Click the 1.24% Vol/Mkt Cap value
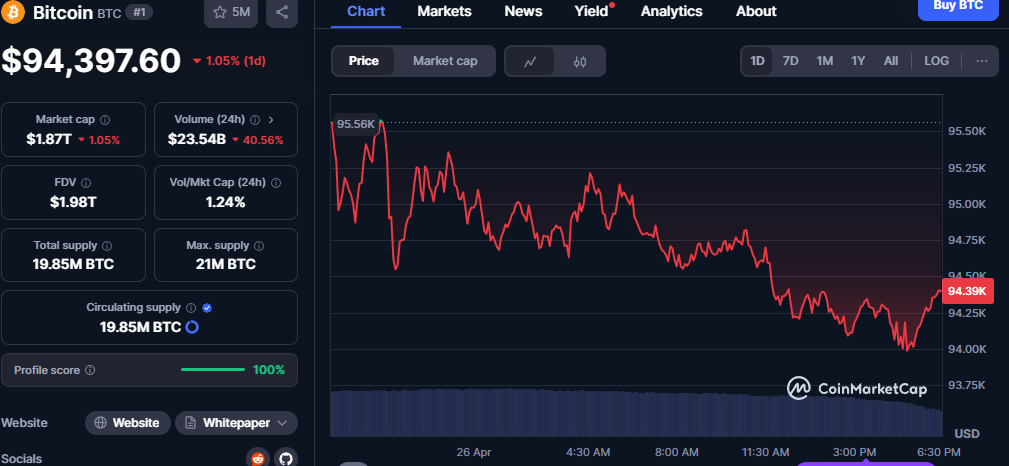Image resolution: width=1009 pixels, height=466 pixels. pos(225,202)
